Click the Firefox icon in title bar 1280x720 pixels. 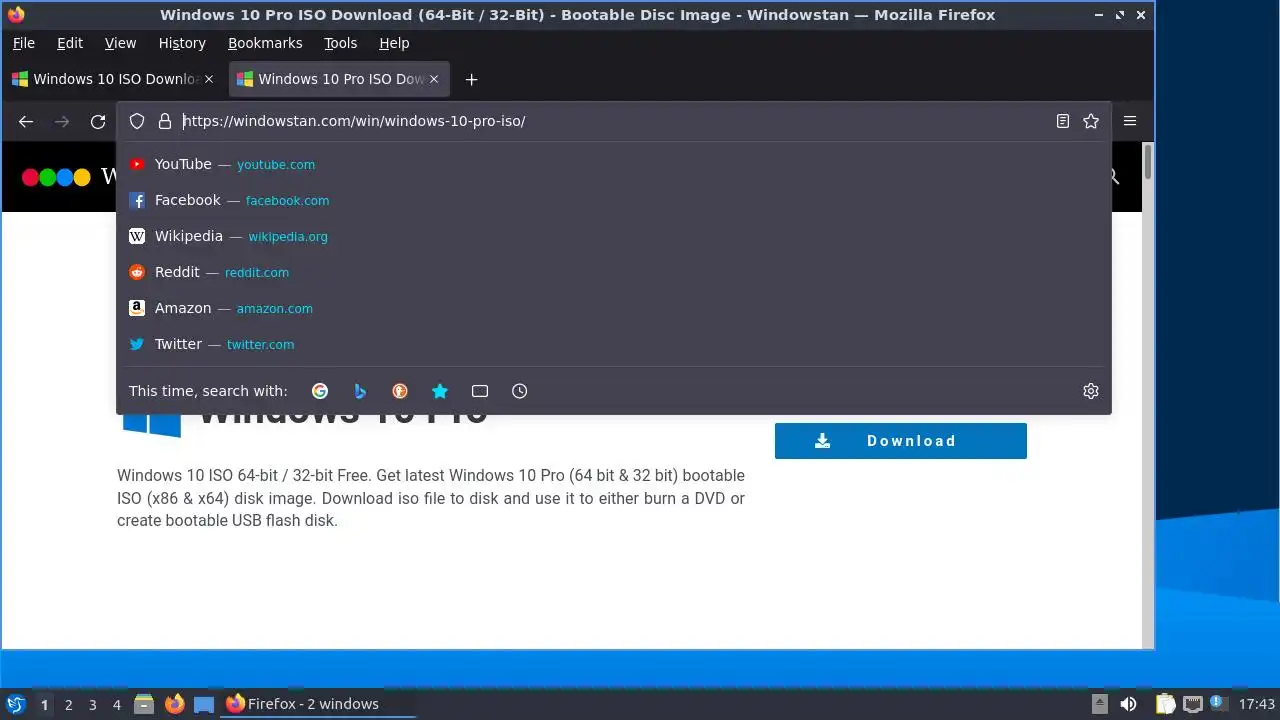(x=16, y=15)
